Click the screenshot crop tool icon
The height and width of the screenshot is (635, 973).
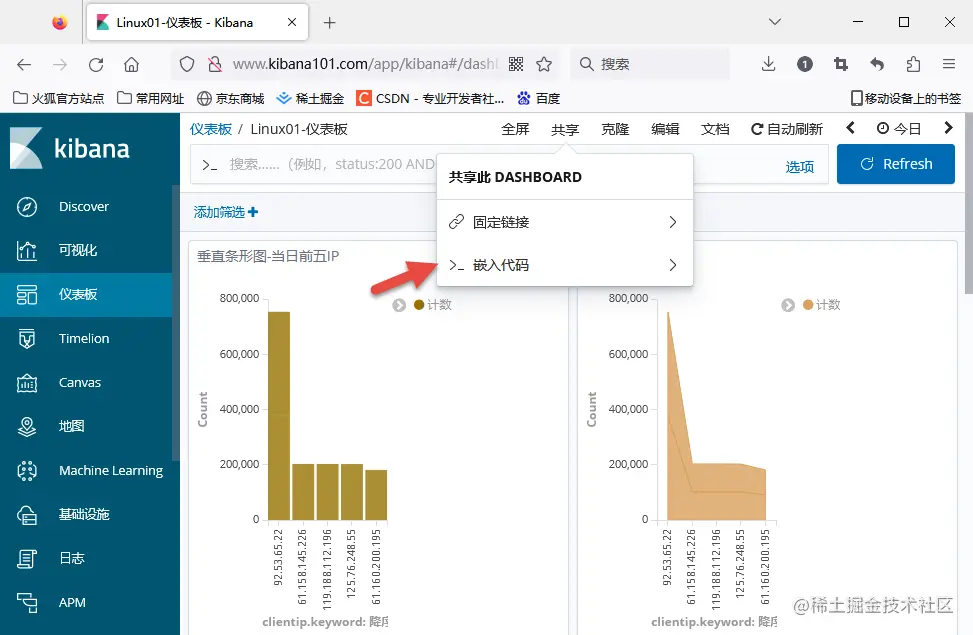[841, 64]
